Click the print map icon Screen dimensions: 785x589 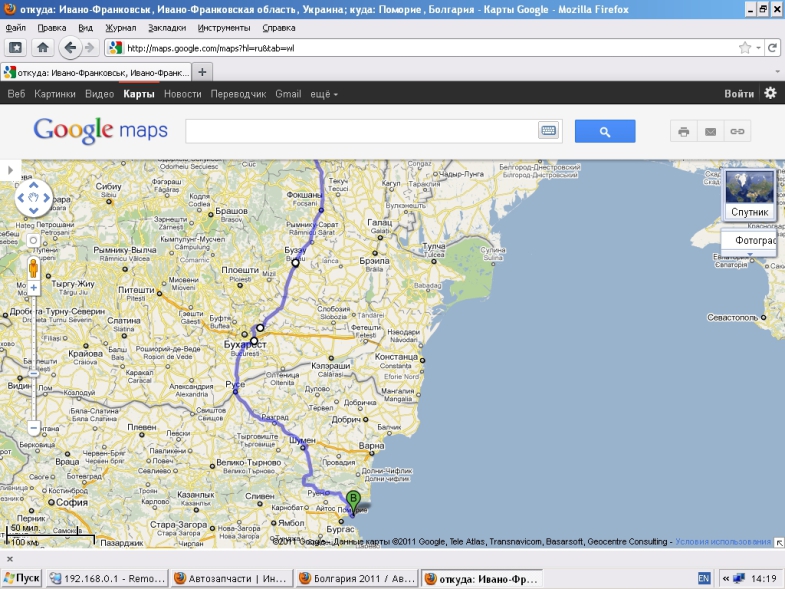[x=683, y=132]
